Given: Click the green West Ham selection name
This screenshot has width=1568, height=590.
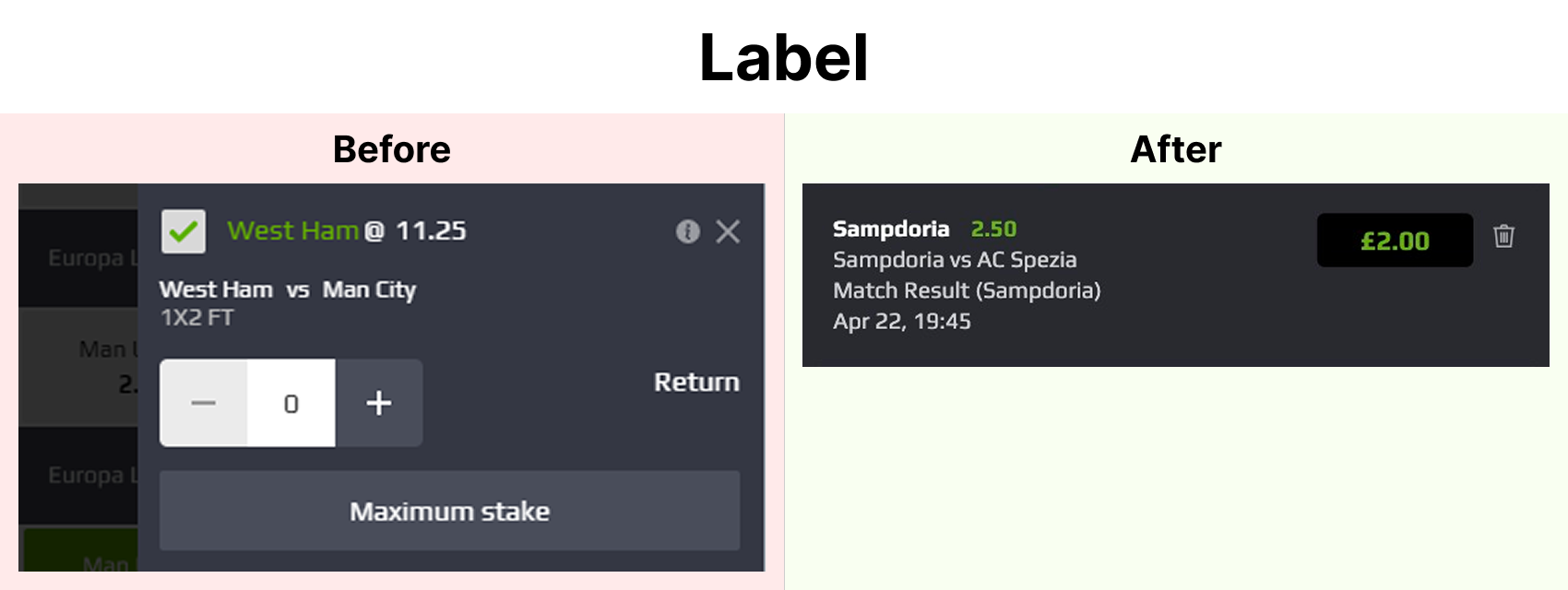Looking at the screenshot, I should [292, 230].
